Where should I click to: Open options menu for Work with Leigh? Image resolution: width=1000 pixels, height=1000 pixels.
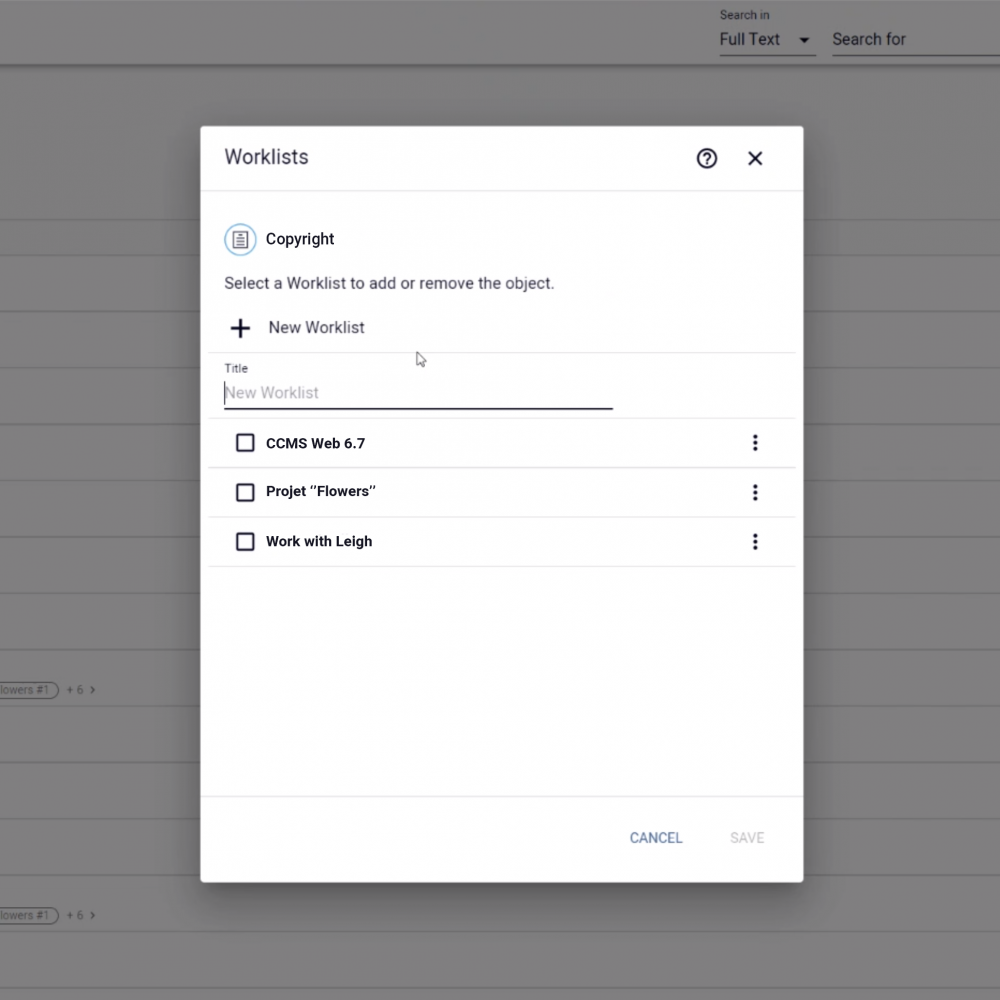click(755, 541)
